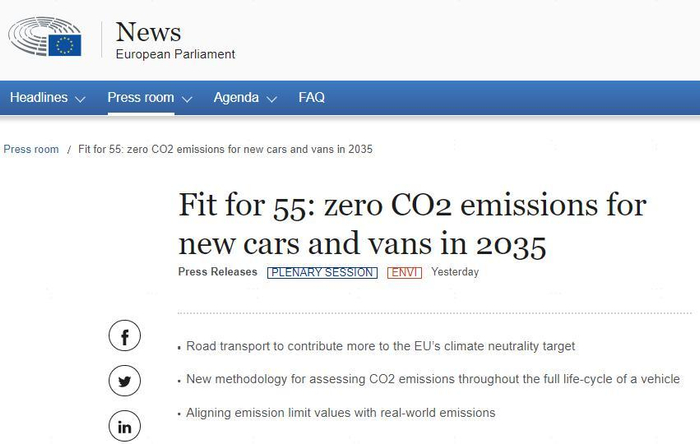The width and height of the screenshot is (700, 444).
Task: Share article on Facebook
Action: tap(125, 337)
